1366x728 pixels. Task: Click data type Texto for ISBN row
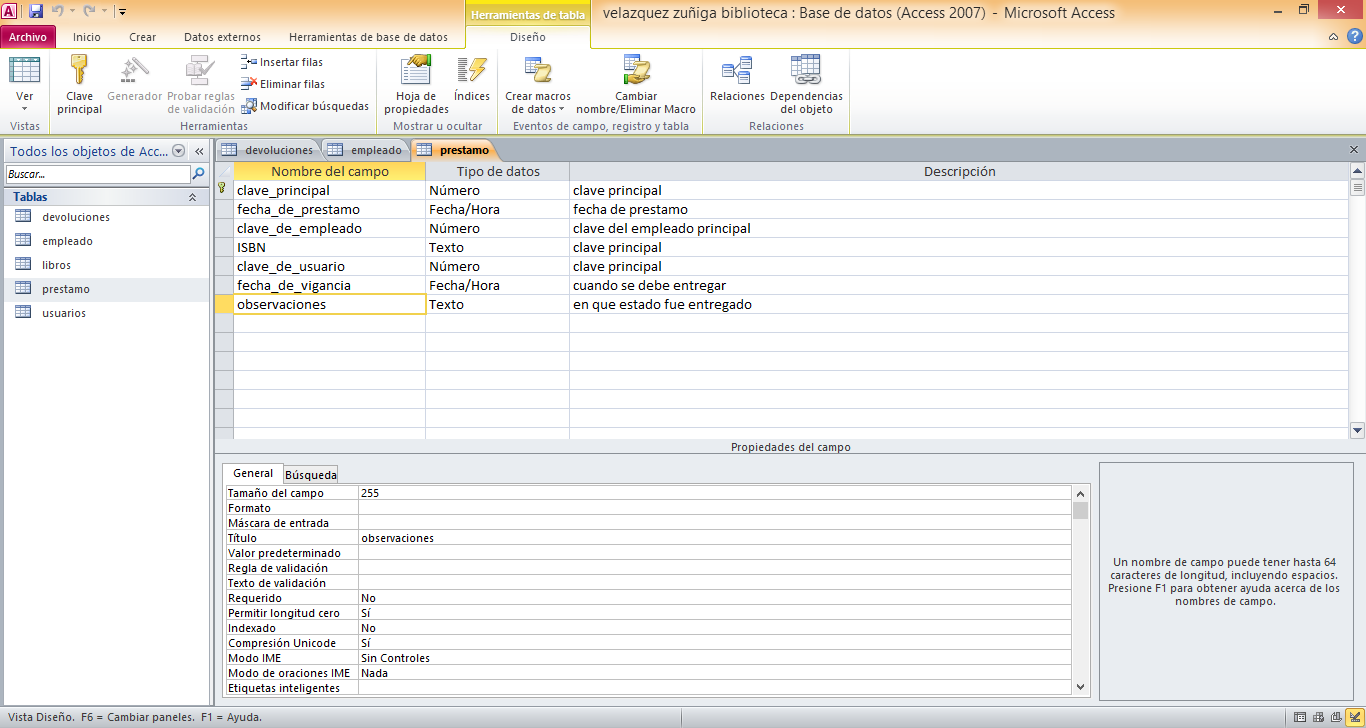click(x=497, y=247)
